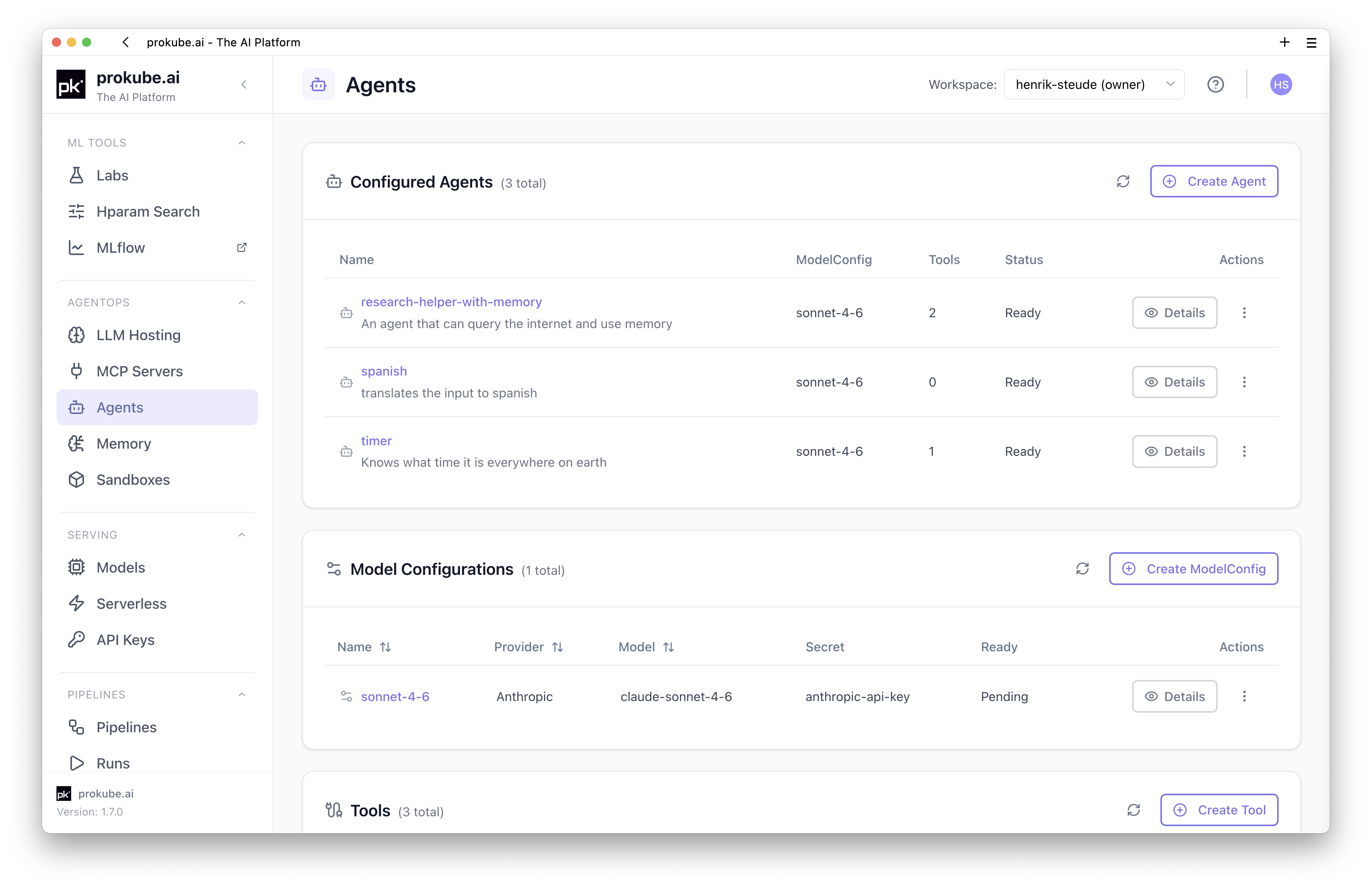1372x889 pixels.
Task: Click the Model Configurations section icon
Action: pos(334,569)
